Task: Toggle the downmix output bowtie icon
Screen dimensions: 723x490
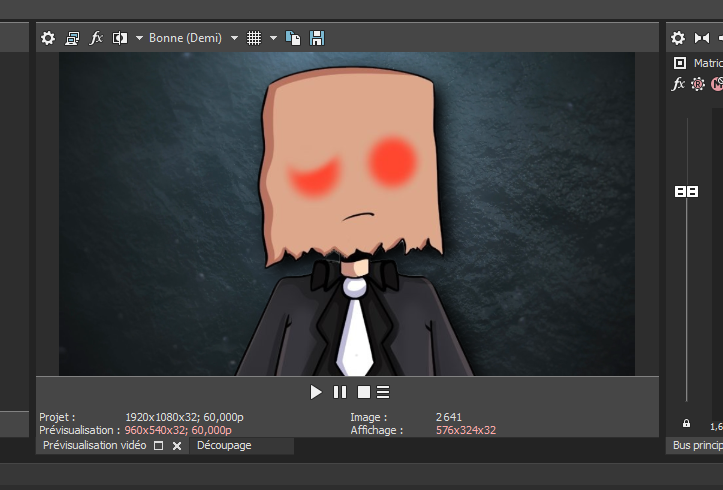Action: pyautogui.click(x=702, y=38)
